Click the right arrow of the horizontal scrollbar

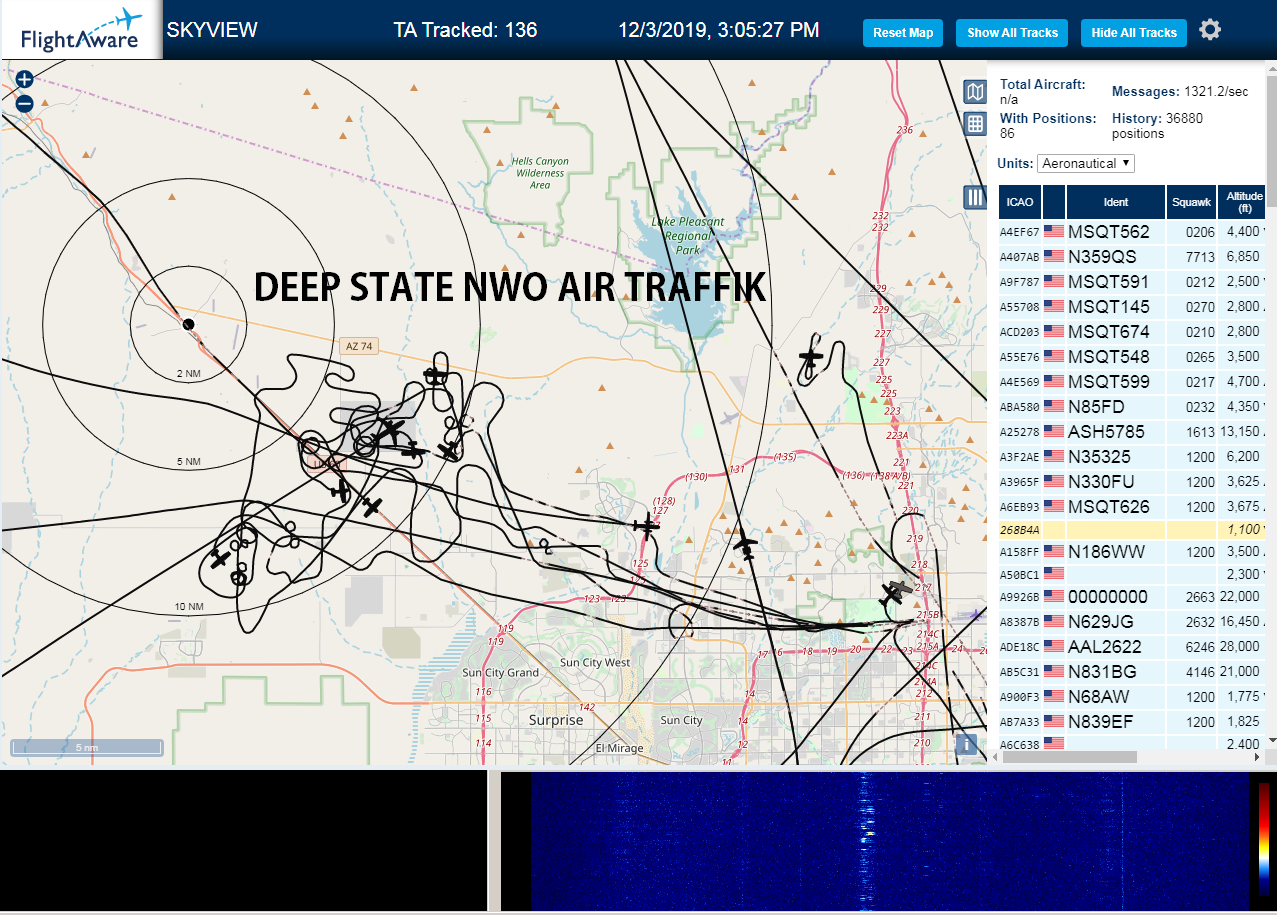pyautogui.click(x=1259, y=757)
